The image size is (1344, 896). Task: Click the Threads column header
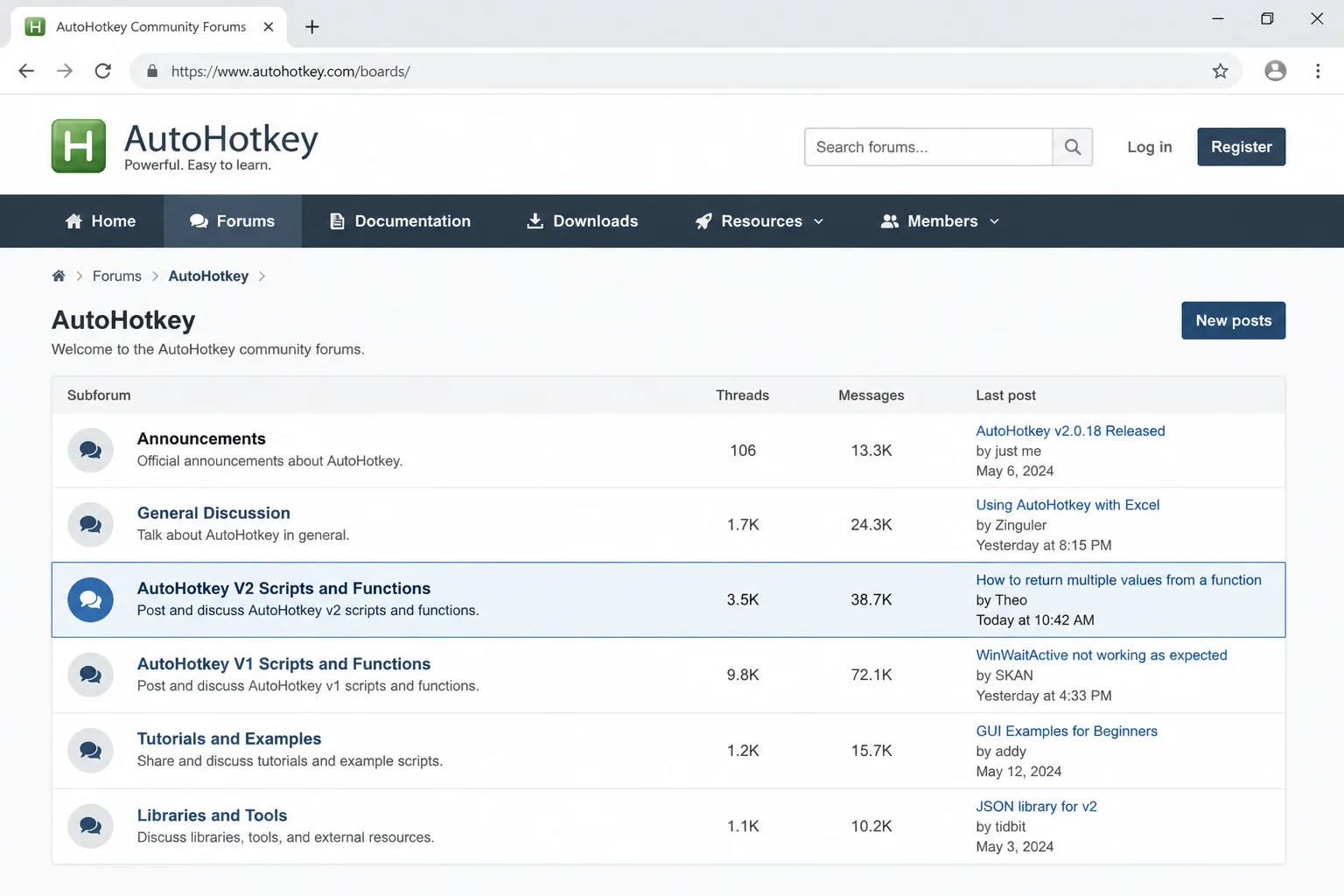[742, 395]
